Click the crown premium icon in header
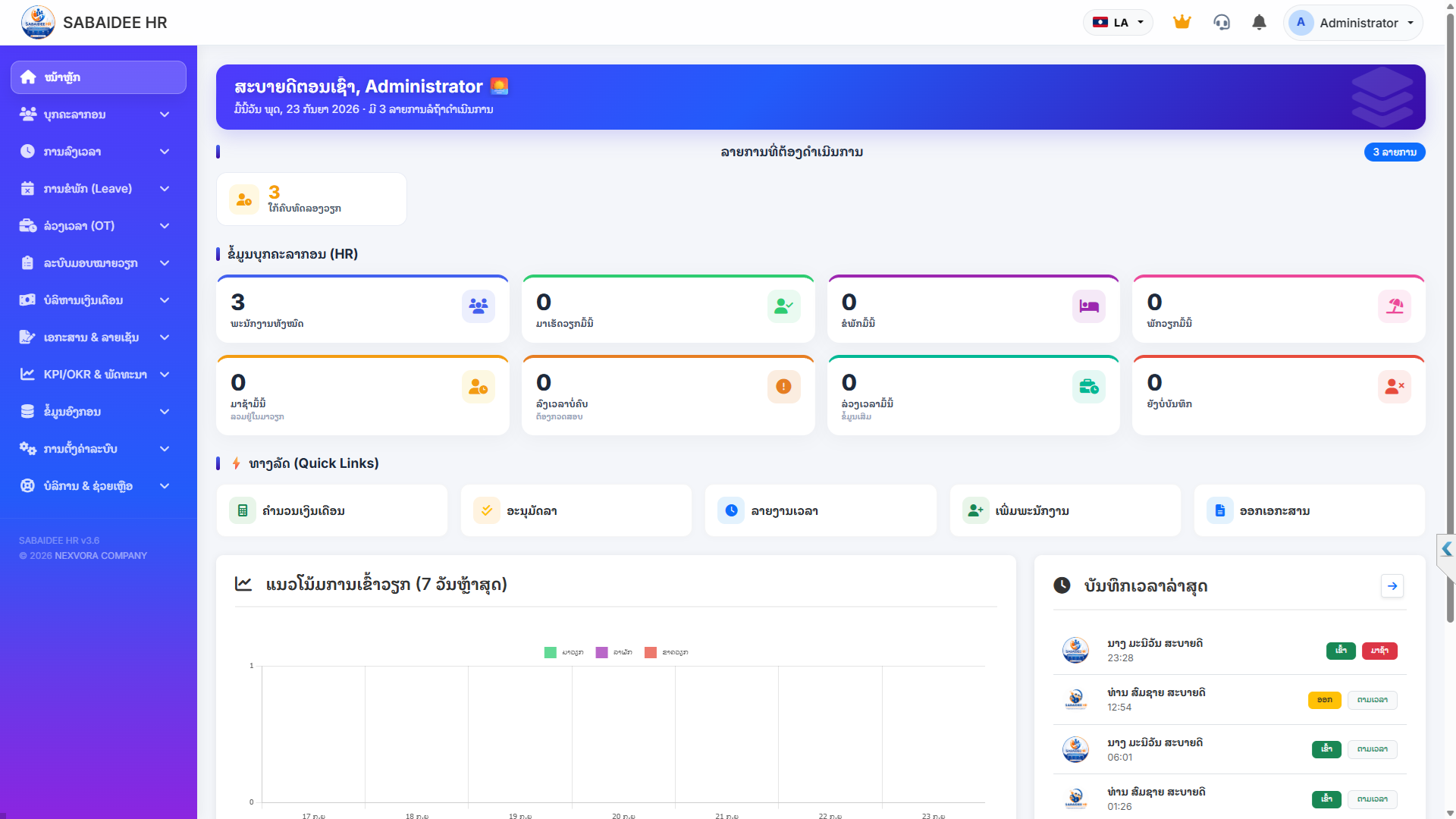 point(1181,22)
